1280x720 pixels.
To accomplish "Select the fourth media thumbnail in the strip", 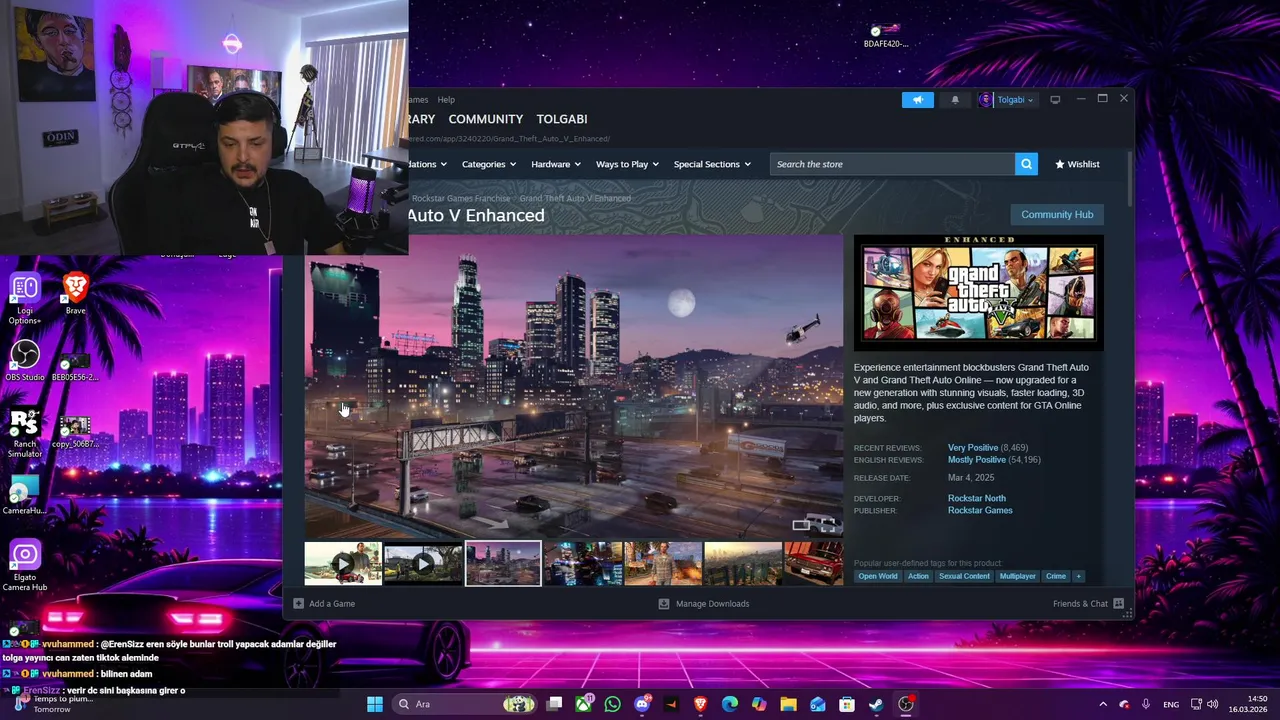I will [x=583, y=564].
